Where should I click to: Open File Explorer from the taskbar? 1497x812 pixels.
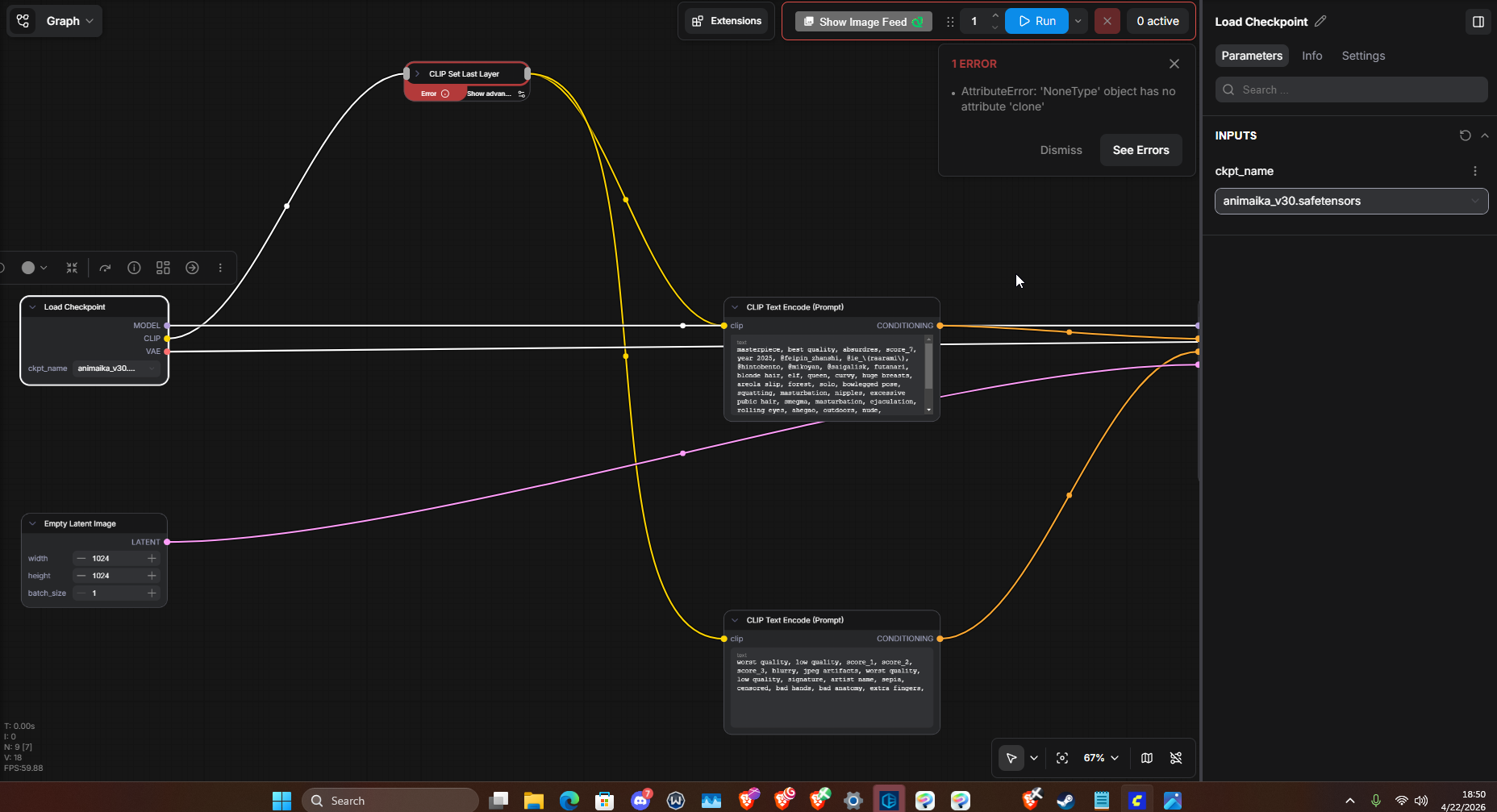[x=534, y=801]
